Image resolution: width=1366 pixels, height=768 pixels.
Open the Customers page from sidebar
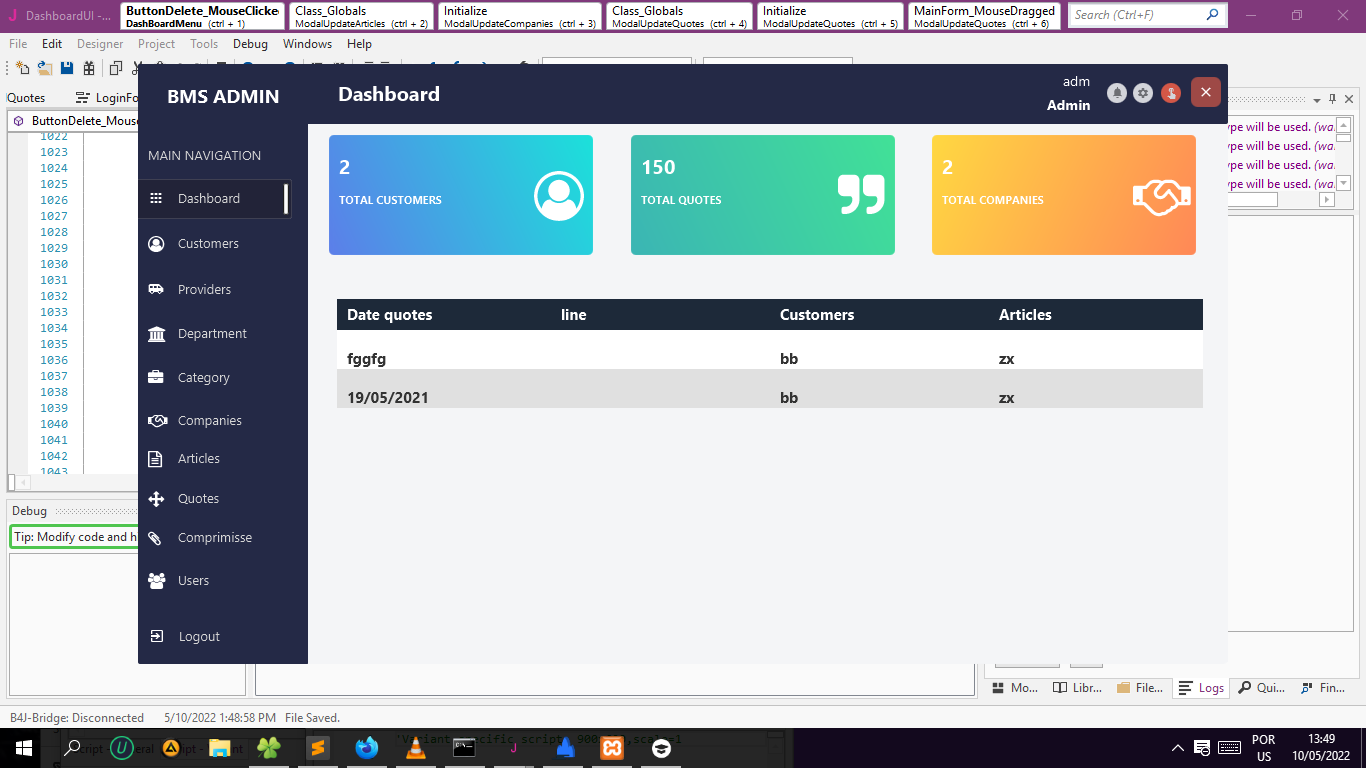pos(208,244)
